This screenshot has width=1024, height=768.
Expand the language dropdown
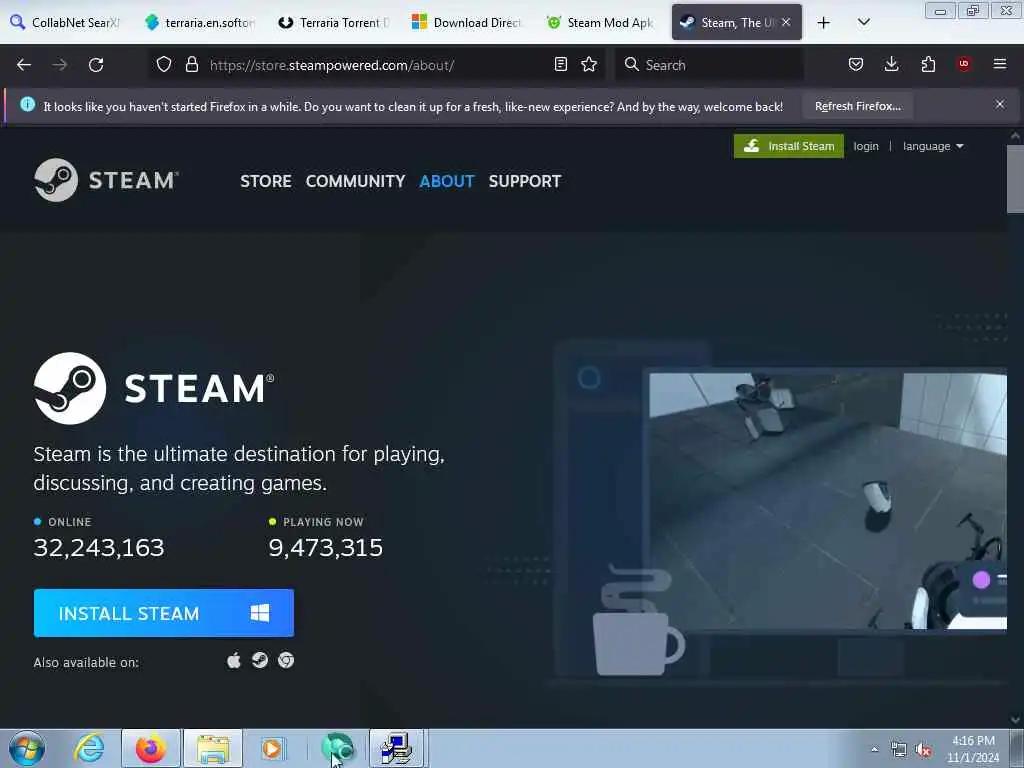[x=933, y=146]
